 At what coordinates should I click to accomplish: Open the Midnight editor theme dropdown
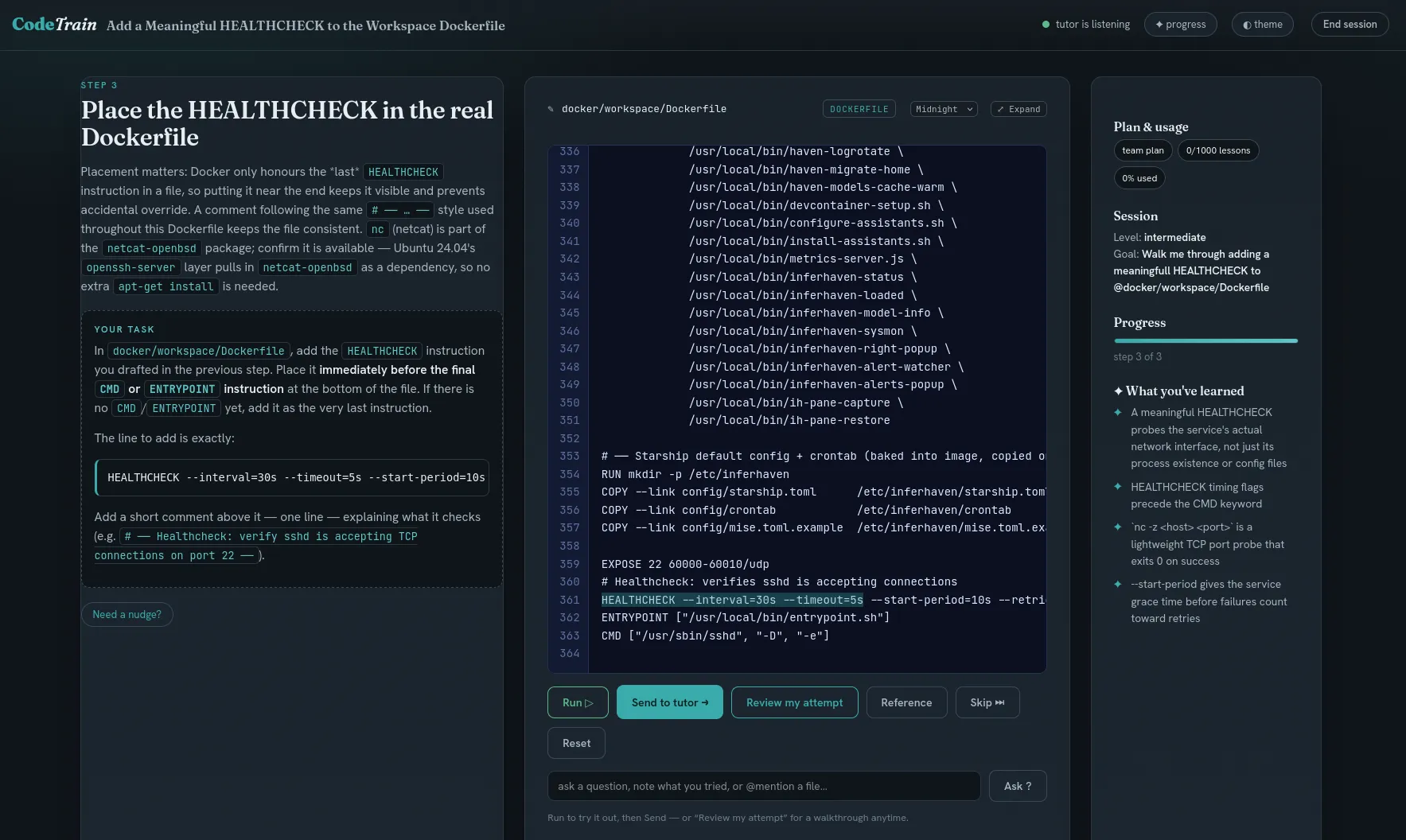(944, 109)
